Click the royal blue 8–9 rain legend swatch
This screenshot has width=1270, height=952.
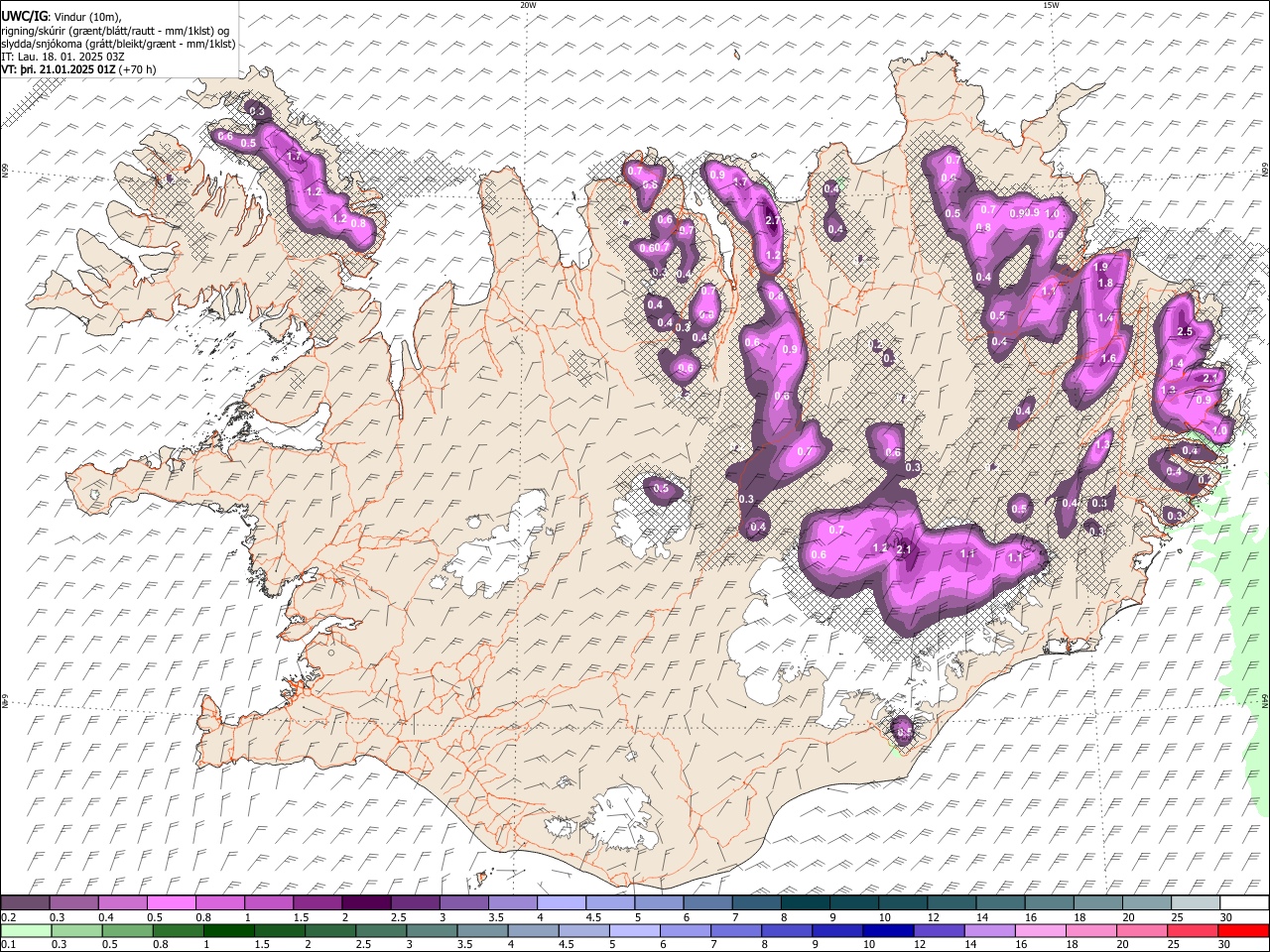787,931
